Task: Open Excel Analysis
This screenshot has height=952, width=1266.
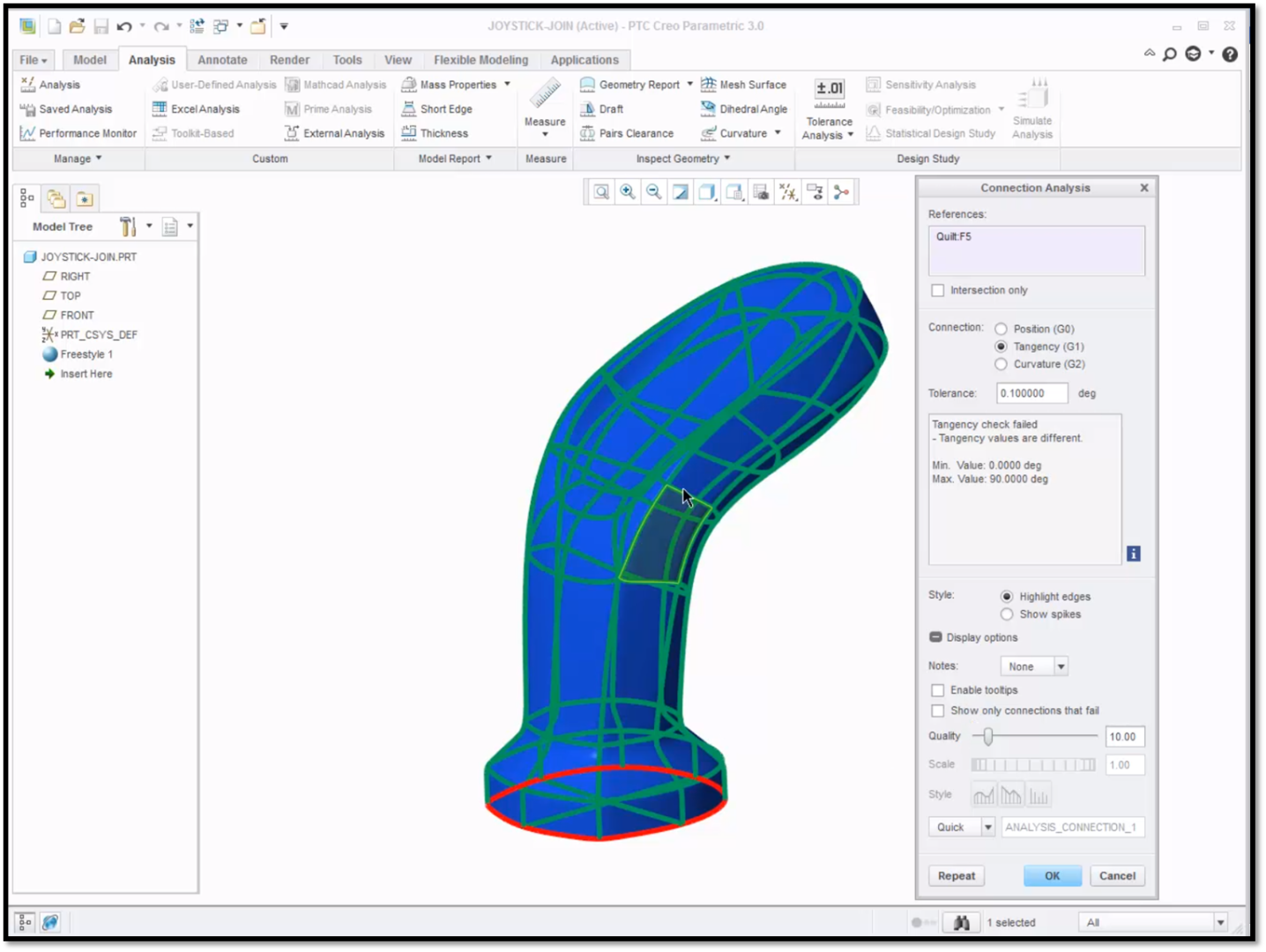Action: 196,109
